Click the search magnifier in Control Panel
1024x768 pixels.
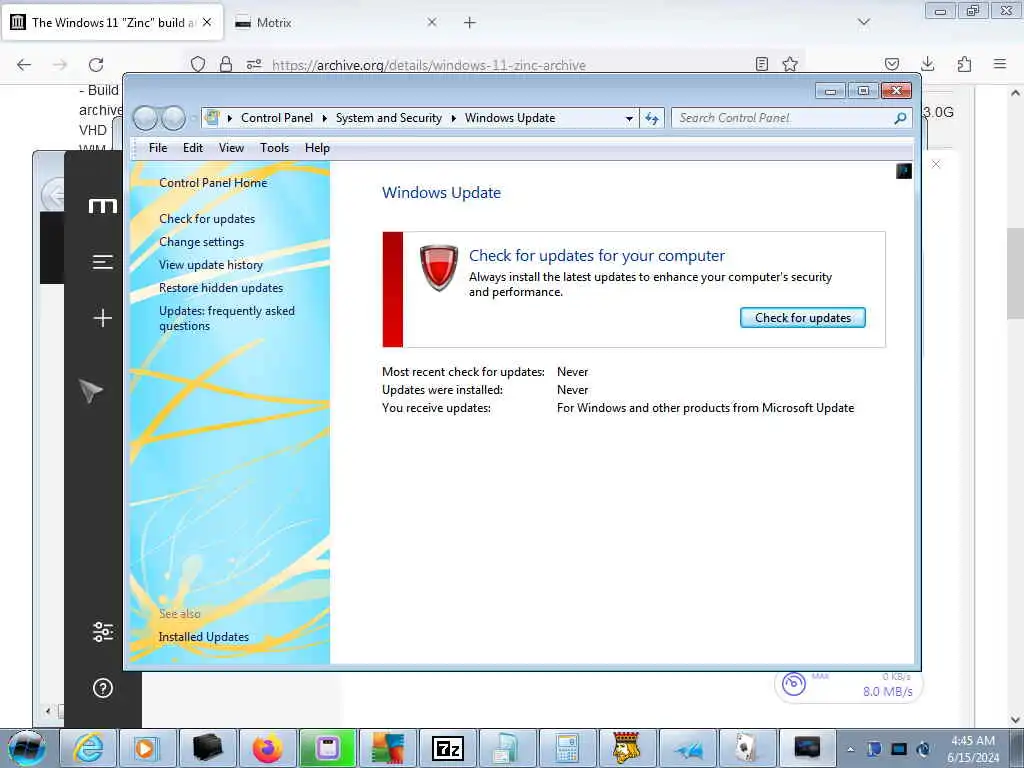pyautogui.click(x=901, y=118)
